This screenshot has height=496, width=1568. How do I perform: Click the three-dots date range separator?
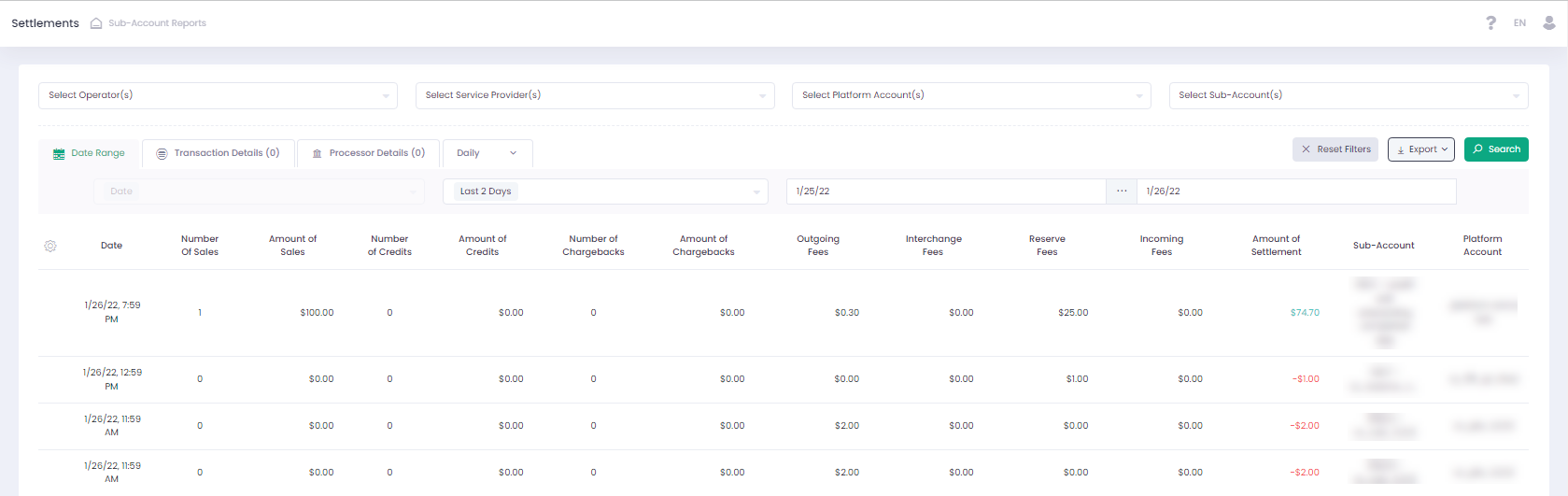tap(1122, 191)
